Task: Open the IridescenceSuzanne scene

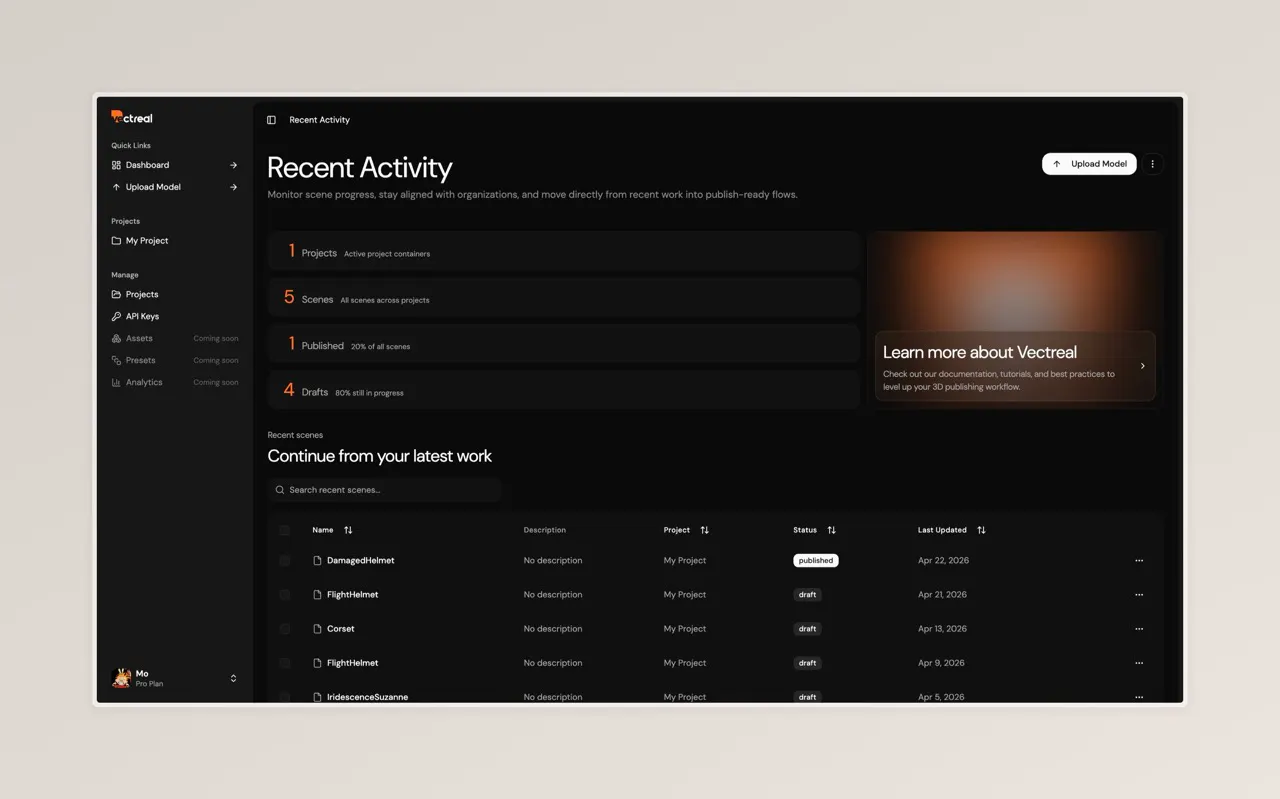Action: click(x=367, y=697)
